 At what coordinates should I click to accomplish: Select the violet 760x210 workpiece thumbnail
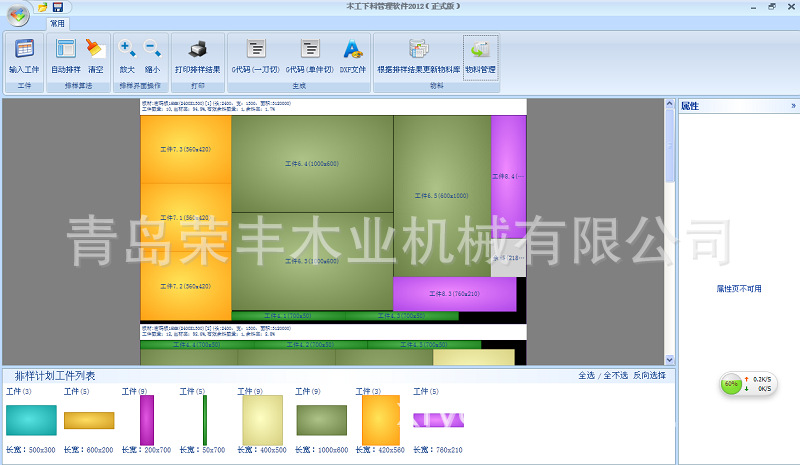coord(438,420)
